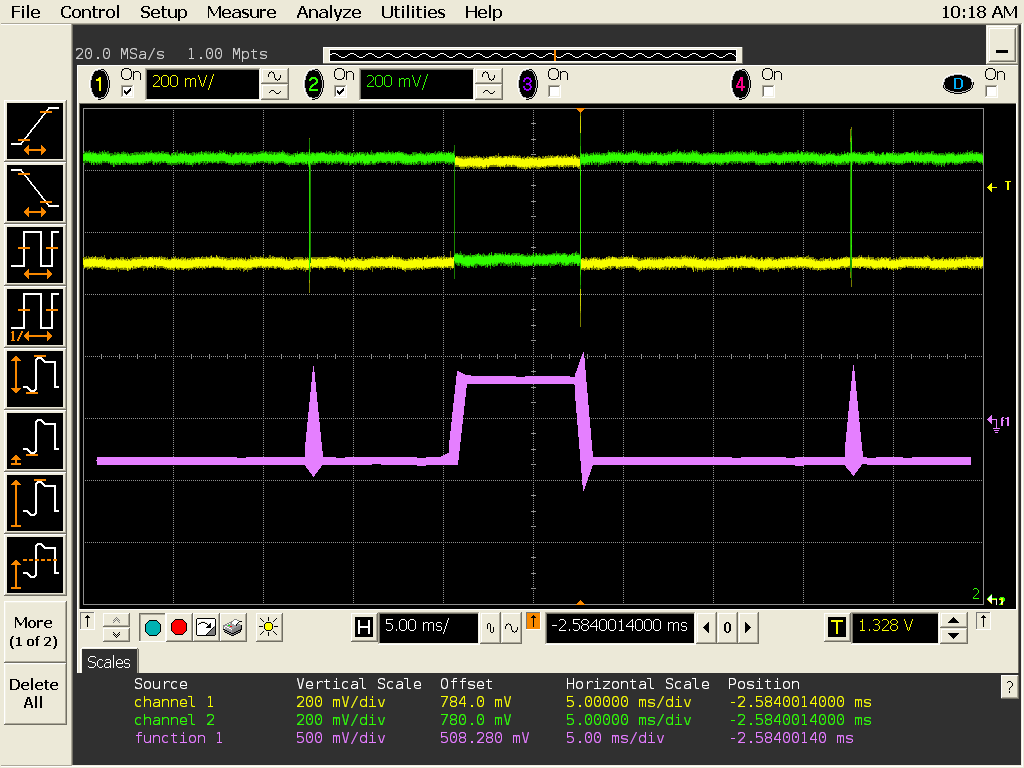Click the double-chevron expand collapse button
This screenshot has width=1024, height=768.
click(x=116, y=628)
